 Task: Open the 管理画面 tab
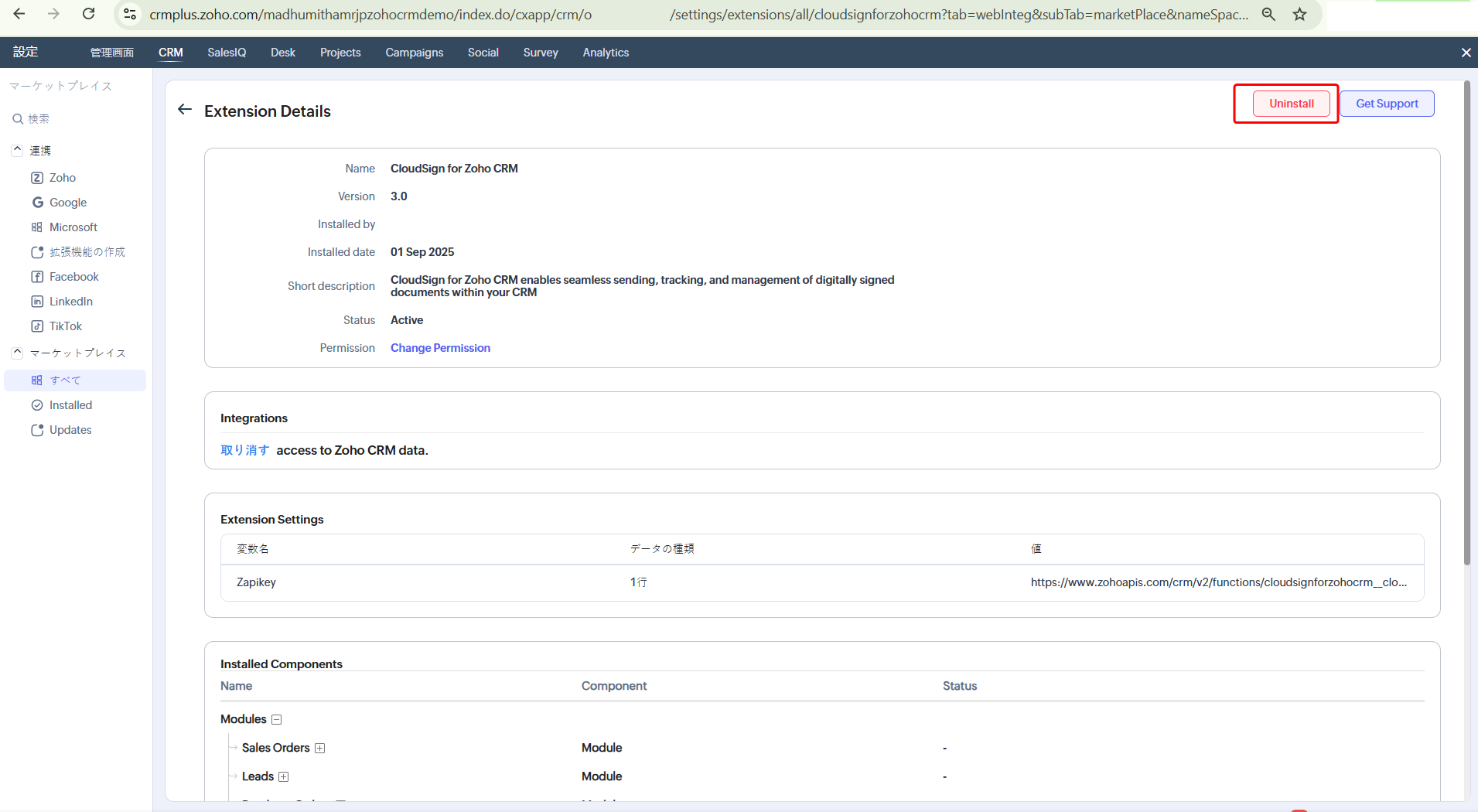tap(112, 53)
